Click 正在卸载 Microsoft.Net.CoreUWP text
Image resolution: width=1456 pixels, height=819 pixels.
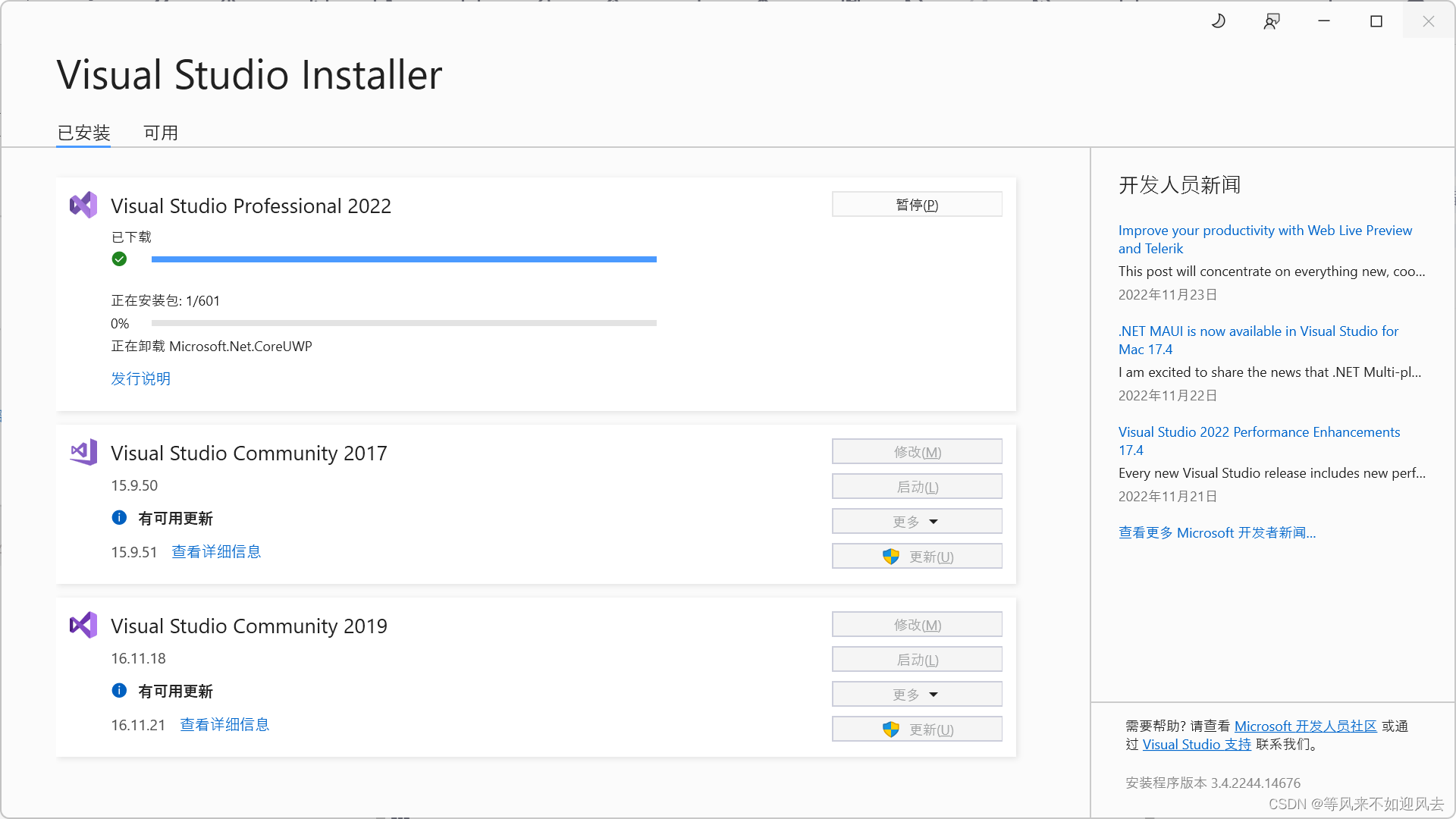[x=212, y=346]
